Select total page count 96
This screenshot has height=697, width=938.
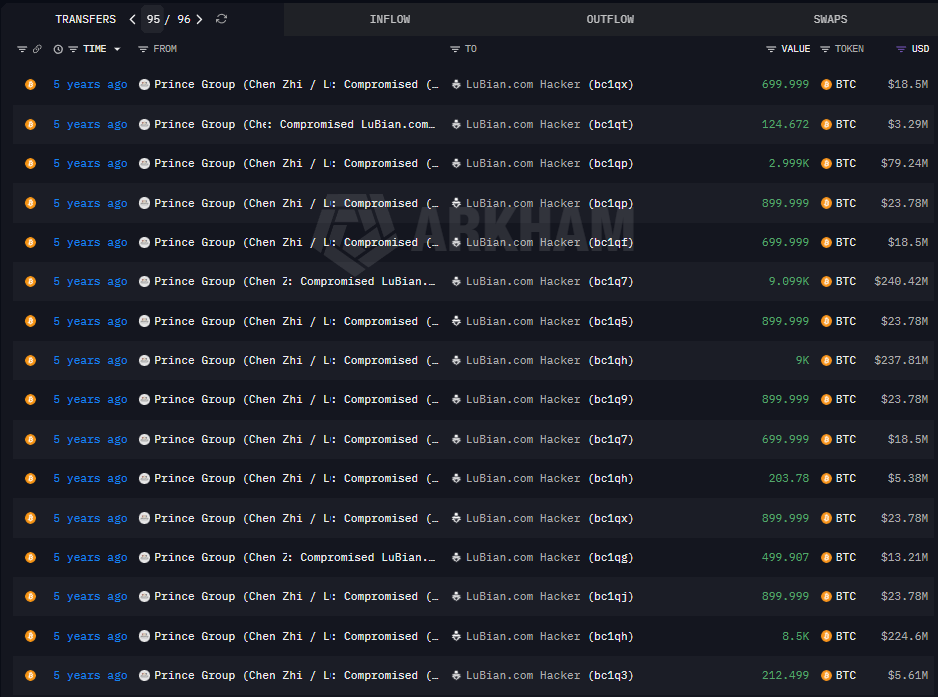pos(184,19)
